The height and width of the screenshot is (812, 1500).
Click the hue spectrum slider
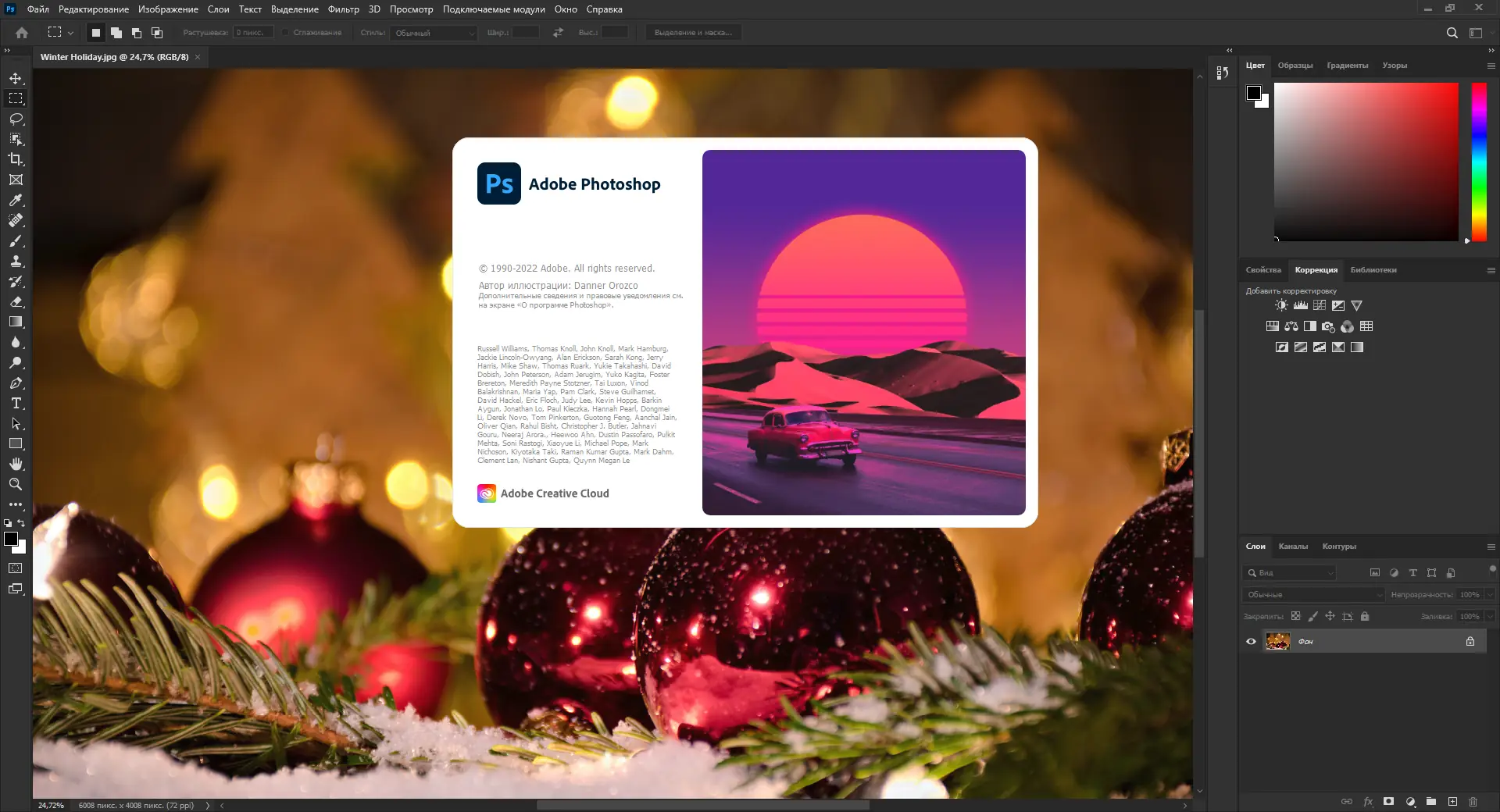1479,162
